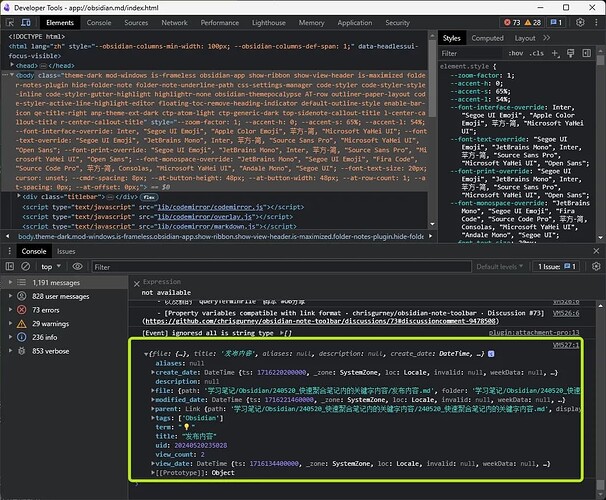Expand the parent Link property
The height and width of the screenshot is (500, 606).
click(x=153, y=409)
